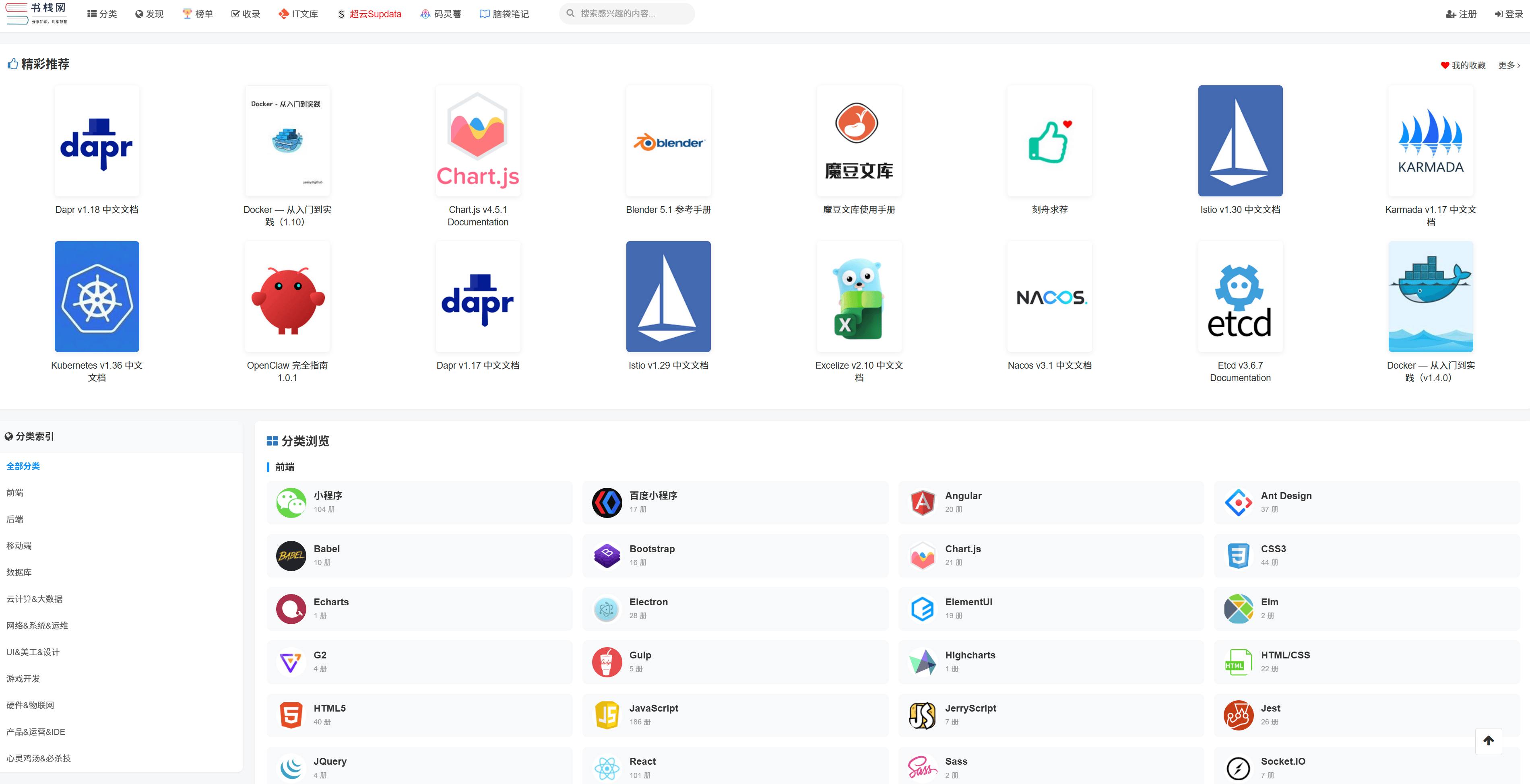Open Kubernetes v1.36 book cover
Screen dimensions: 1530x784
(97, 296)
